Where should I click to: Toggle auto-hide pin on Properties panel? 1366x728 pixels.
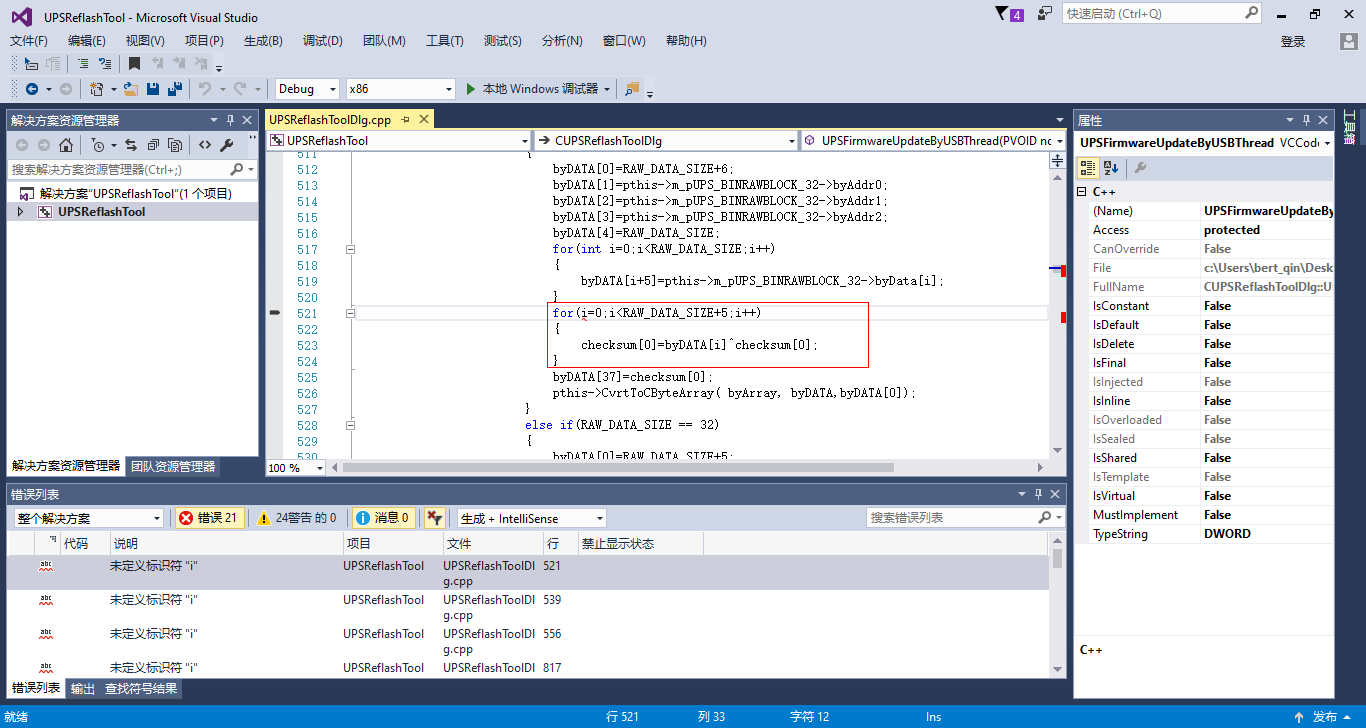click(1306, 120)
